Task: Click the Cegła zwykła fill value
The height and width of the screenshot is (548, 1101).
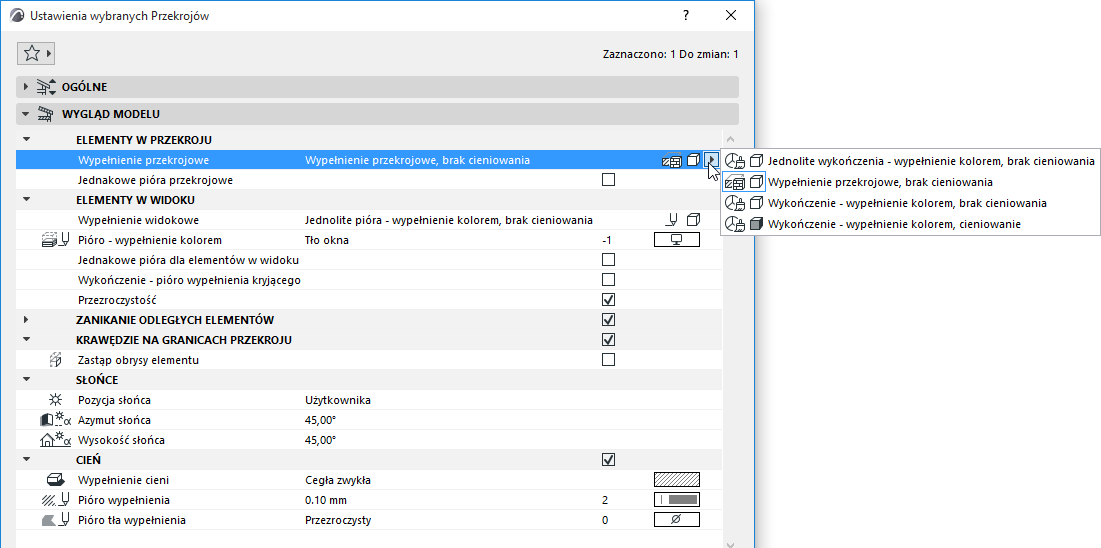Action: click(x=338, y=481)
